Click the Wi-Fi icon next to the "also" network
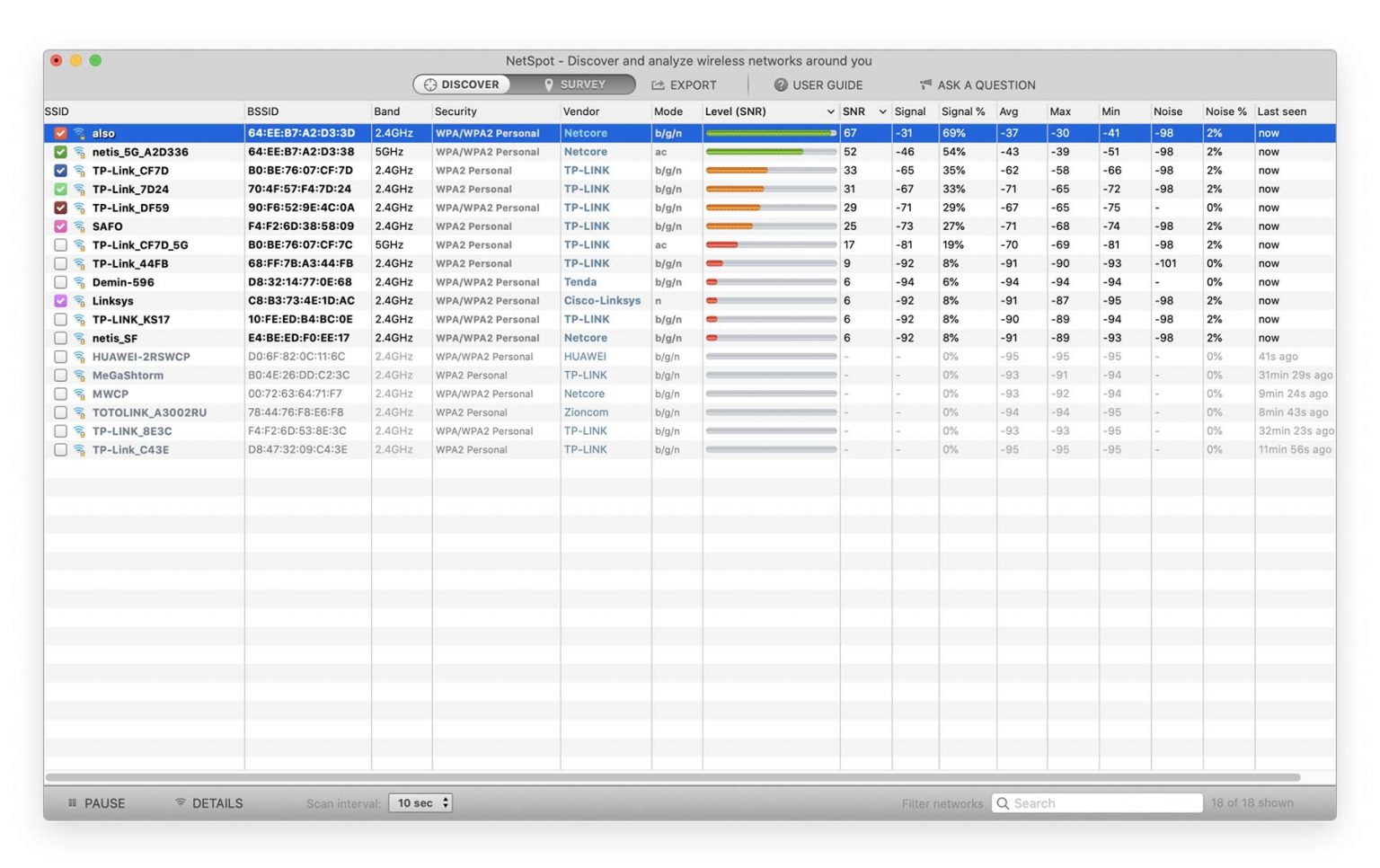This screenshot has width=1380, height=868. pyautogui.click(x=78, y=132)
